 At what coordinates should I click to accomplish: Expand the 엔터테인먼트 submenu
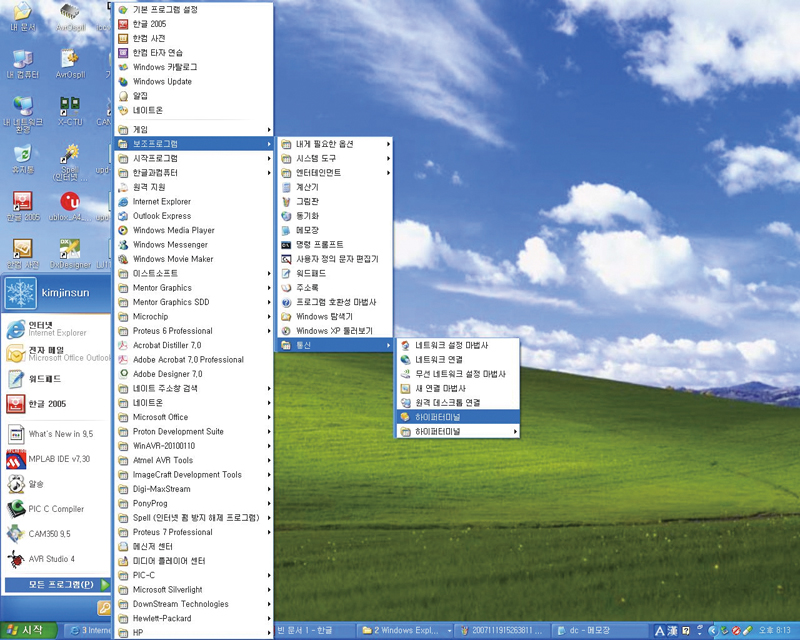click(335, 173)
